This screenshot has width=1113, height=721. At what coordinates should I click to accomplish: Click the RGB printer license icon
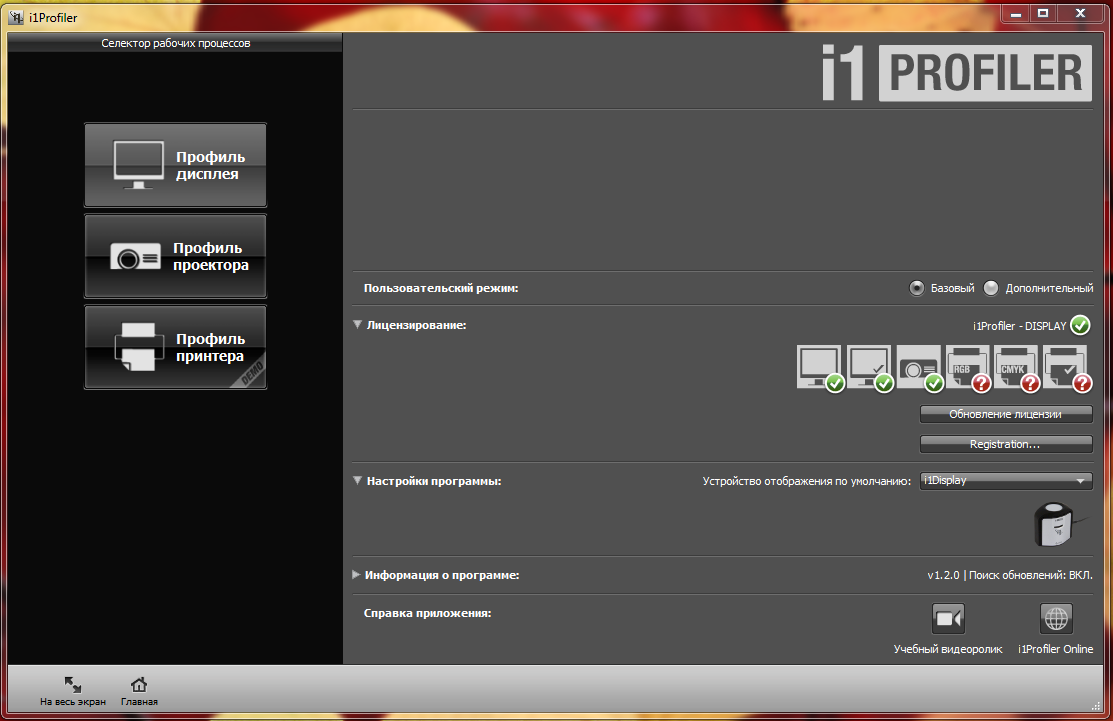tap(968, 368)
